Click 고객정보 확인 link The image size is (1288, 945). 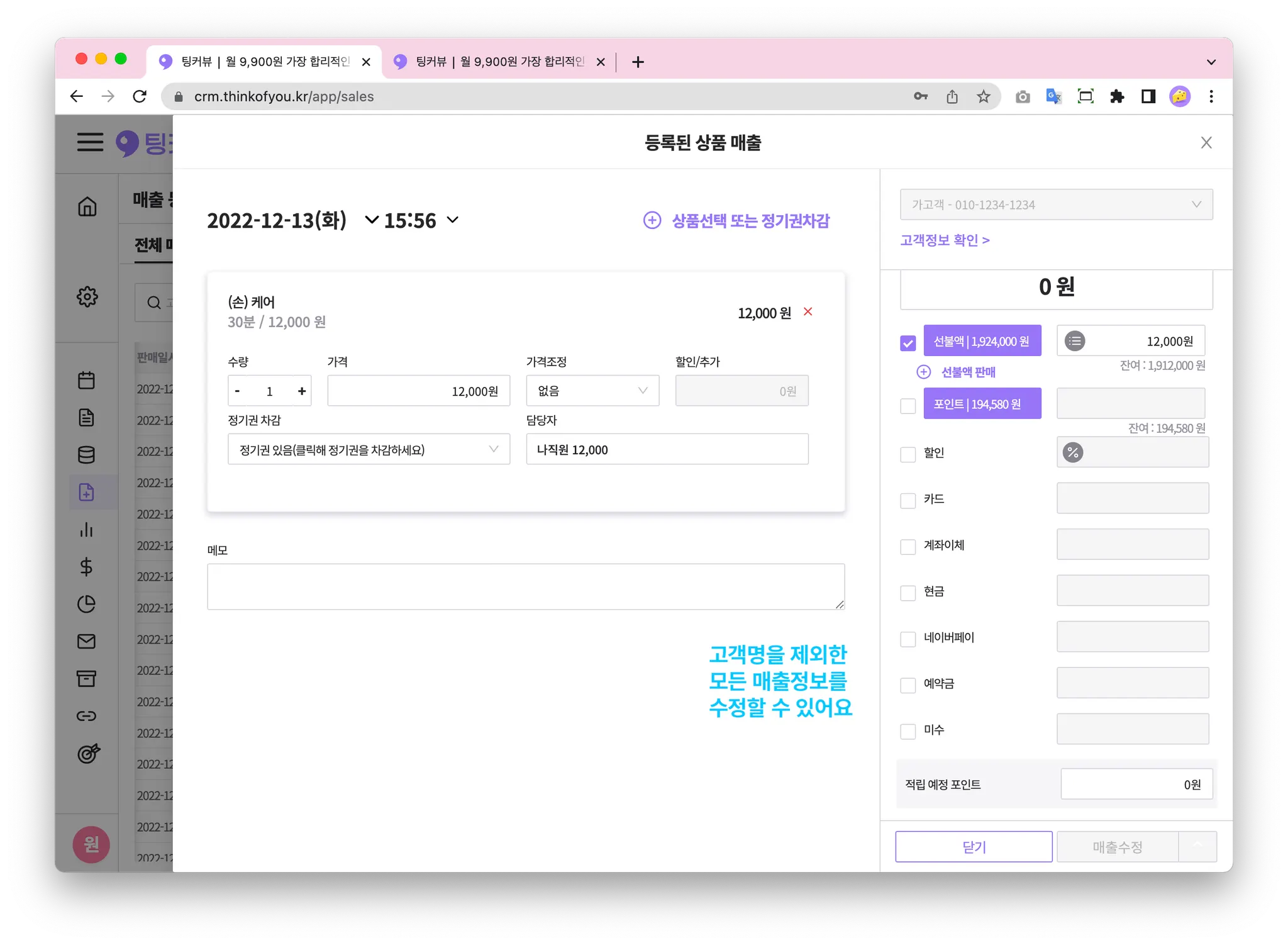(945, 240)
